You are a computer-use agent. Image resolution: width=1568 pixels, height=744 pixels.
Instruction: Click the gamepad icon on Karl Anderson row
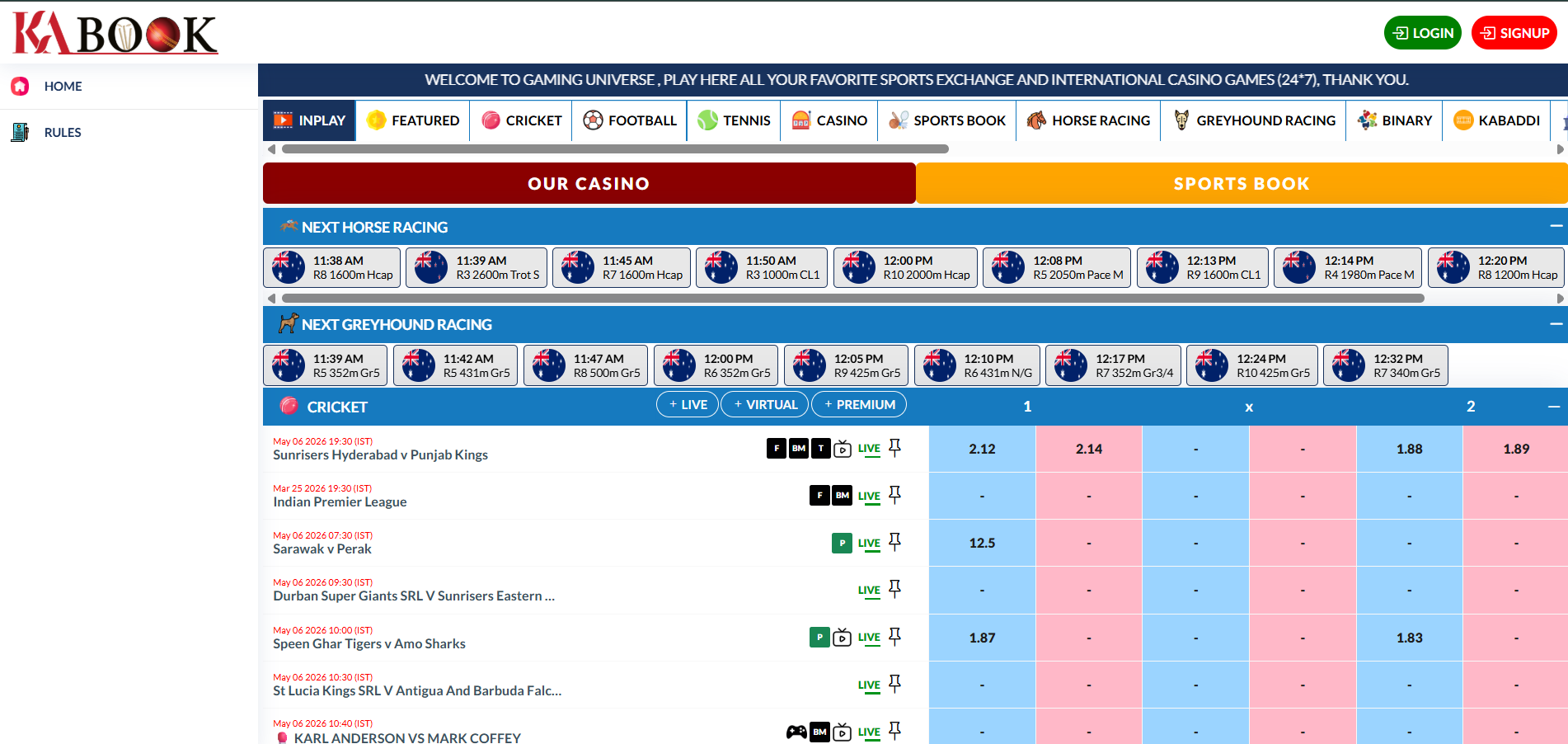coord(796,732)
